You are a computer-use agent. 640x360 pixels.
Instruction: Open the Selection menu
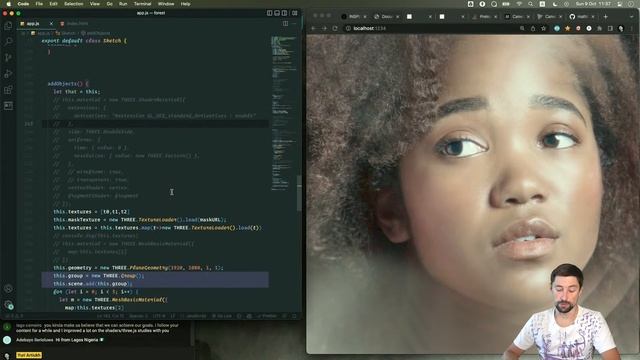[x=74, y=4]
